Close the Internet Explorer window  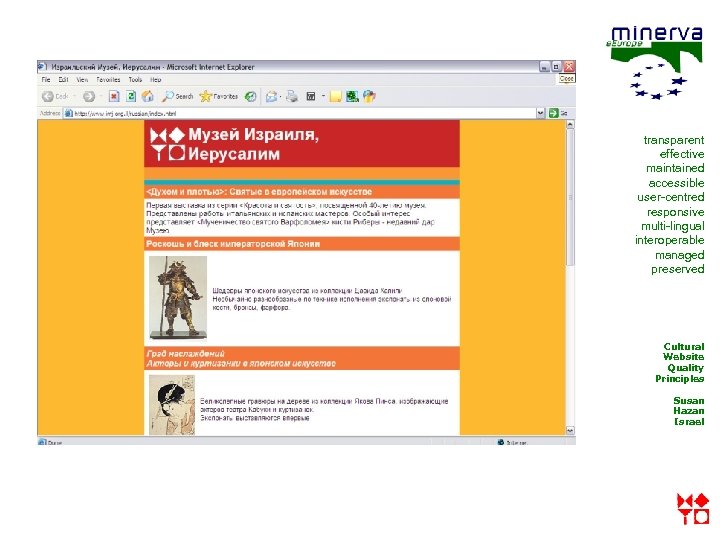(x=569, y=67)
